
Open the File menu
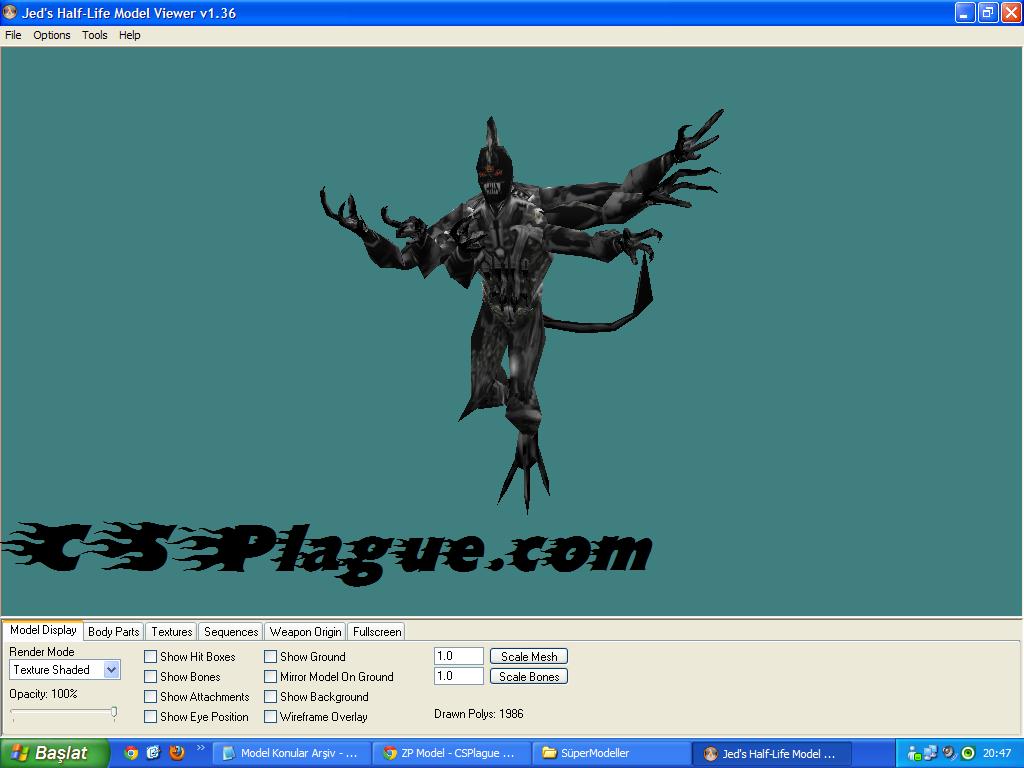pos(13,35)
